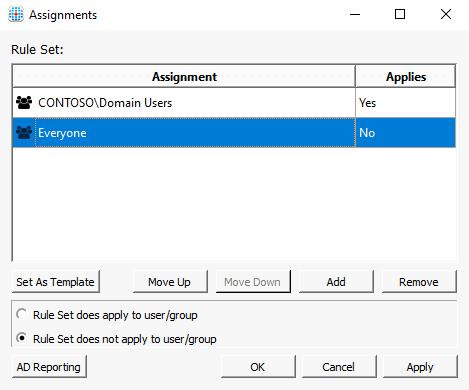
Task: Cancel the Assignments dialog
Action: pyautogui.click(x=339, y=367)
